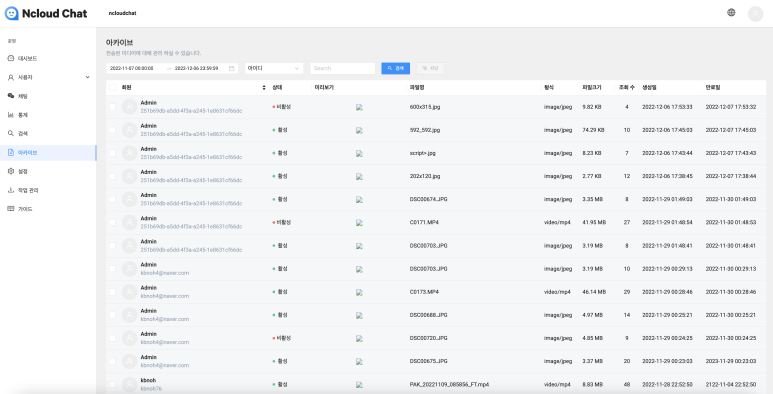
Task: Check the box for the DSC00720.JPG row
Action: click(112, 338)
